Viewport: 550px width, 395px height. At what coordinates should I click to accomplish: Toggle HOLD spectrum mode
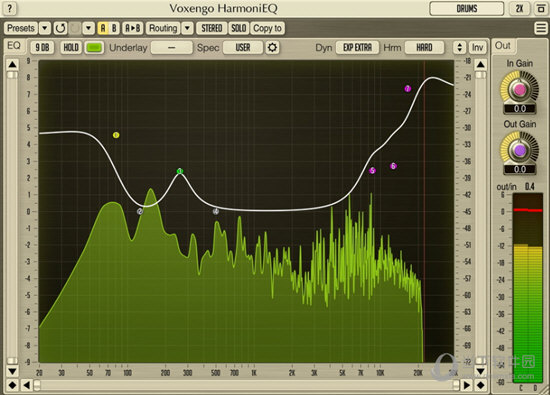pyautogui.click(x=71, y=47)
